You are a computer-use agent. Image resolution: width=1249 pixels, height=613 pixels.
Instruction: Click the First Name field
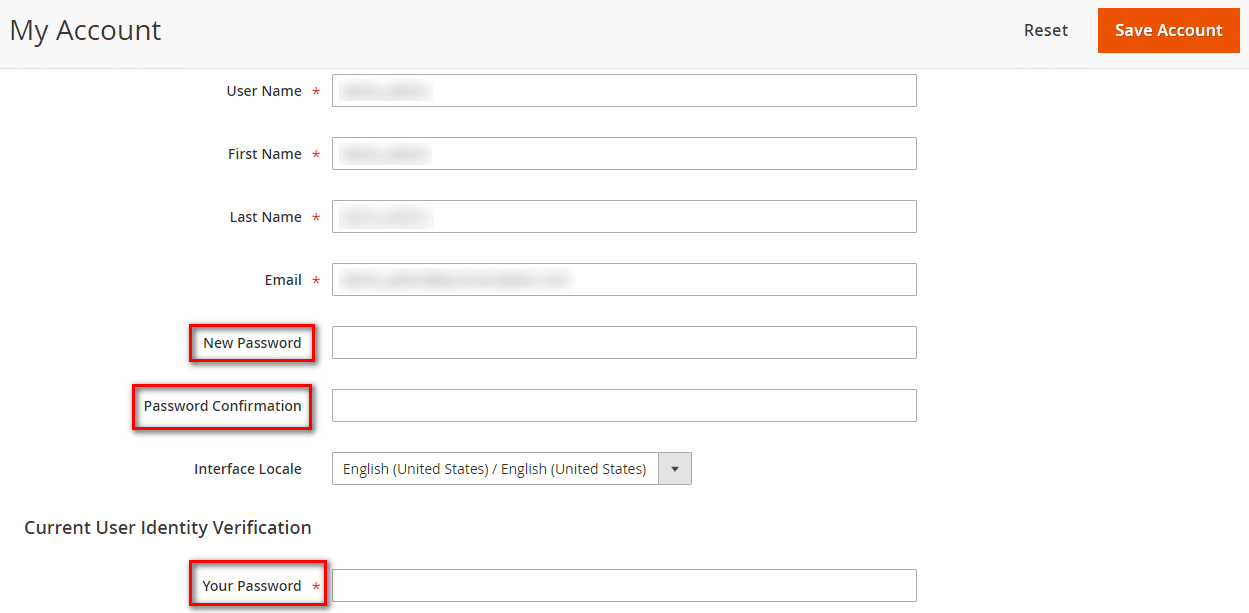click(624, 153)
